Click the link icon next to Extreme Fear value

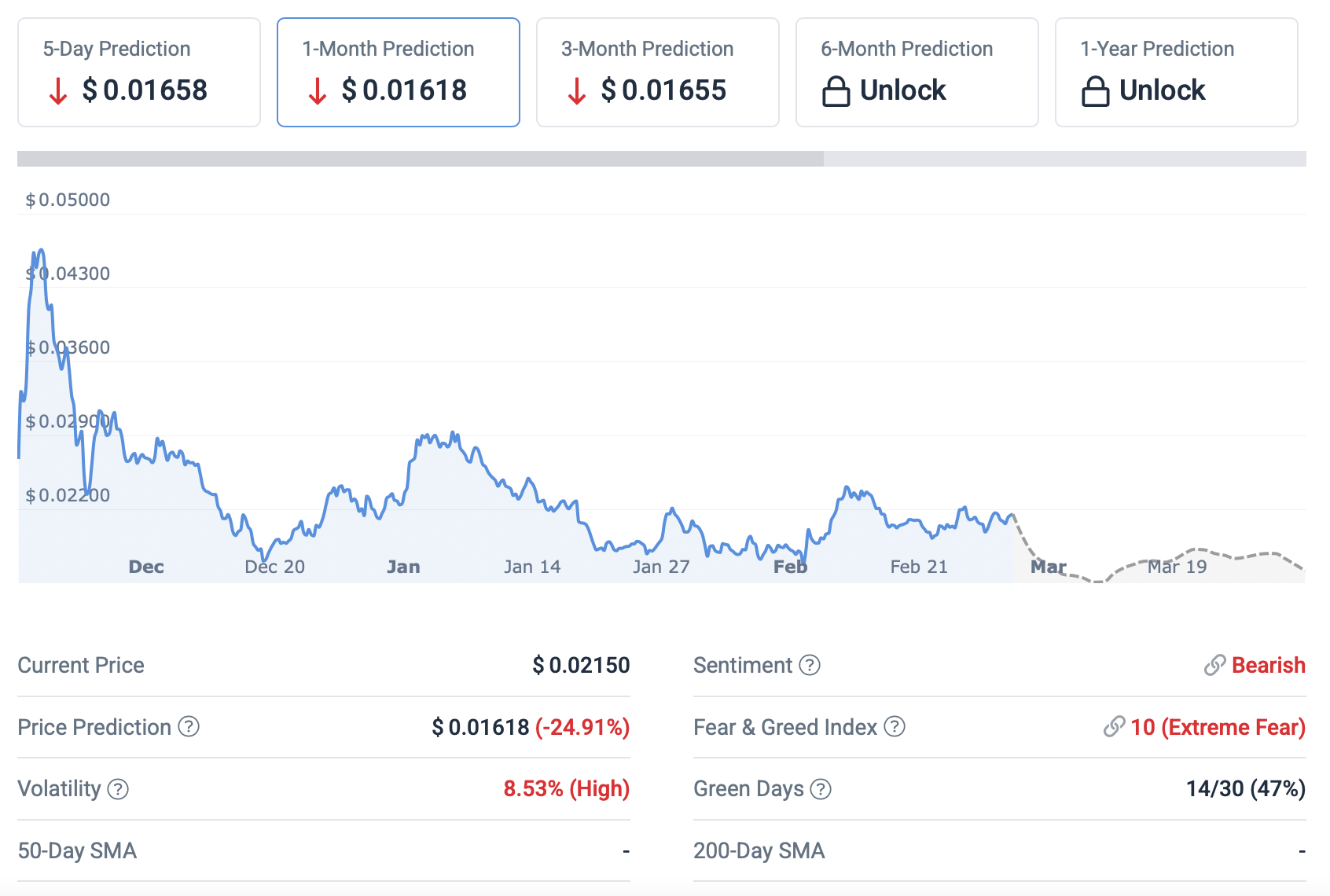pos(1114,726)
